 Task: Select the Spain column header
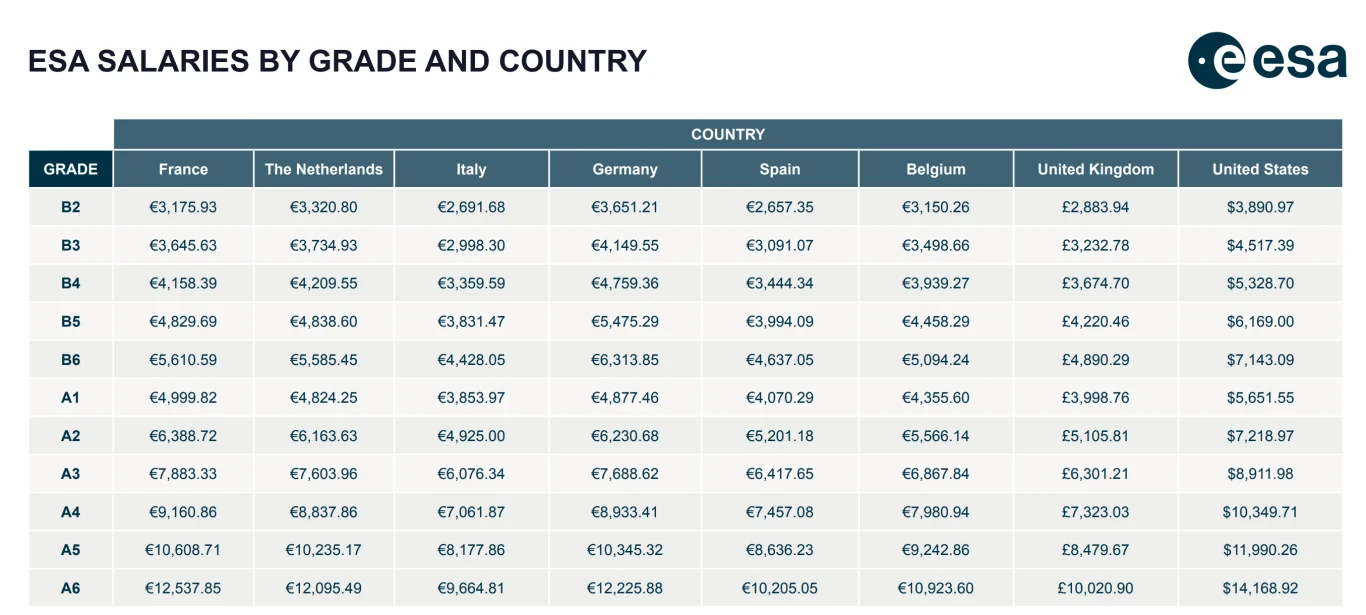pyautogui.click(x=780, y=169)
